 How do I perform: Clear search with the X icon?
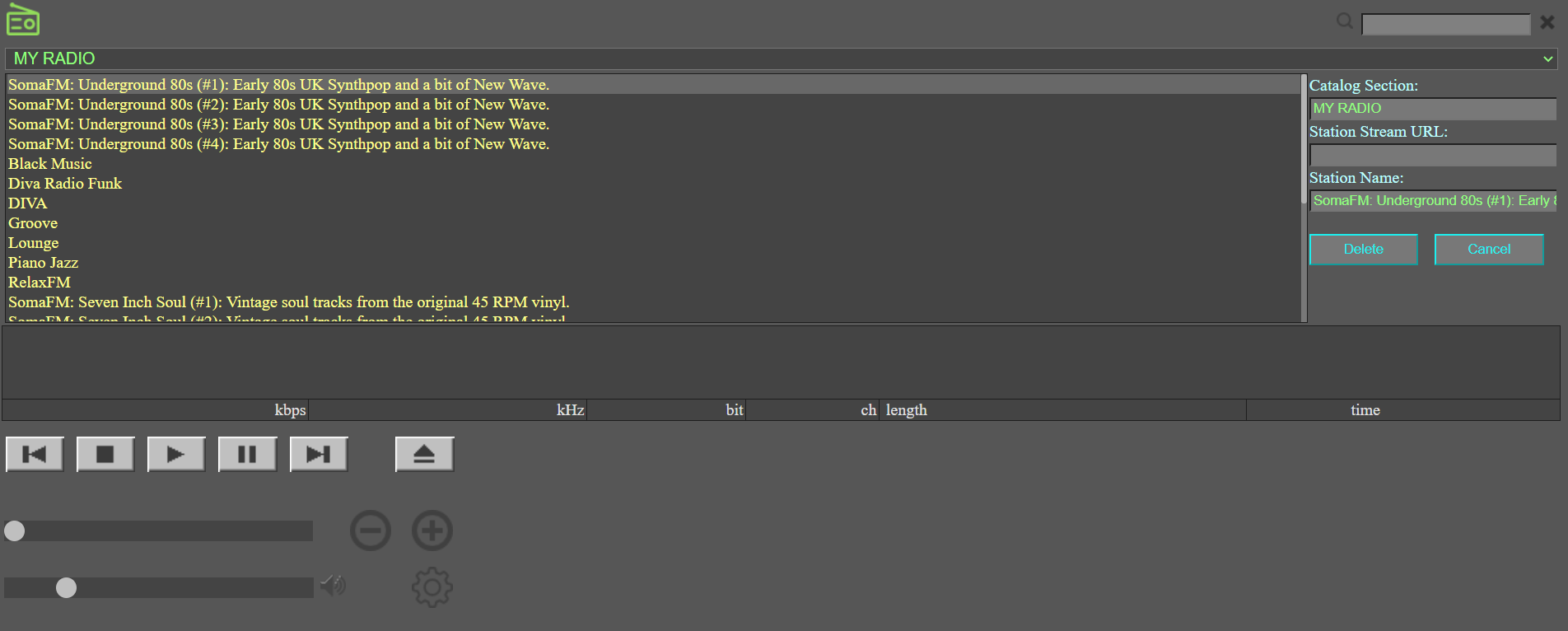coord(1547,22)
